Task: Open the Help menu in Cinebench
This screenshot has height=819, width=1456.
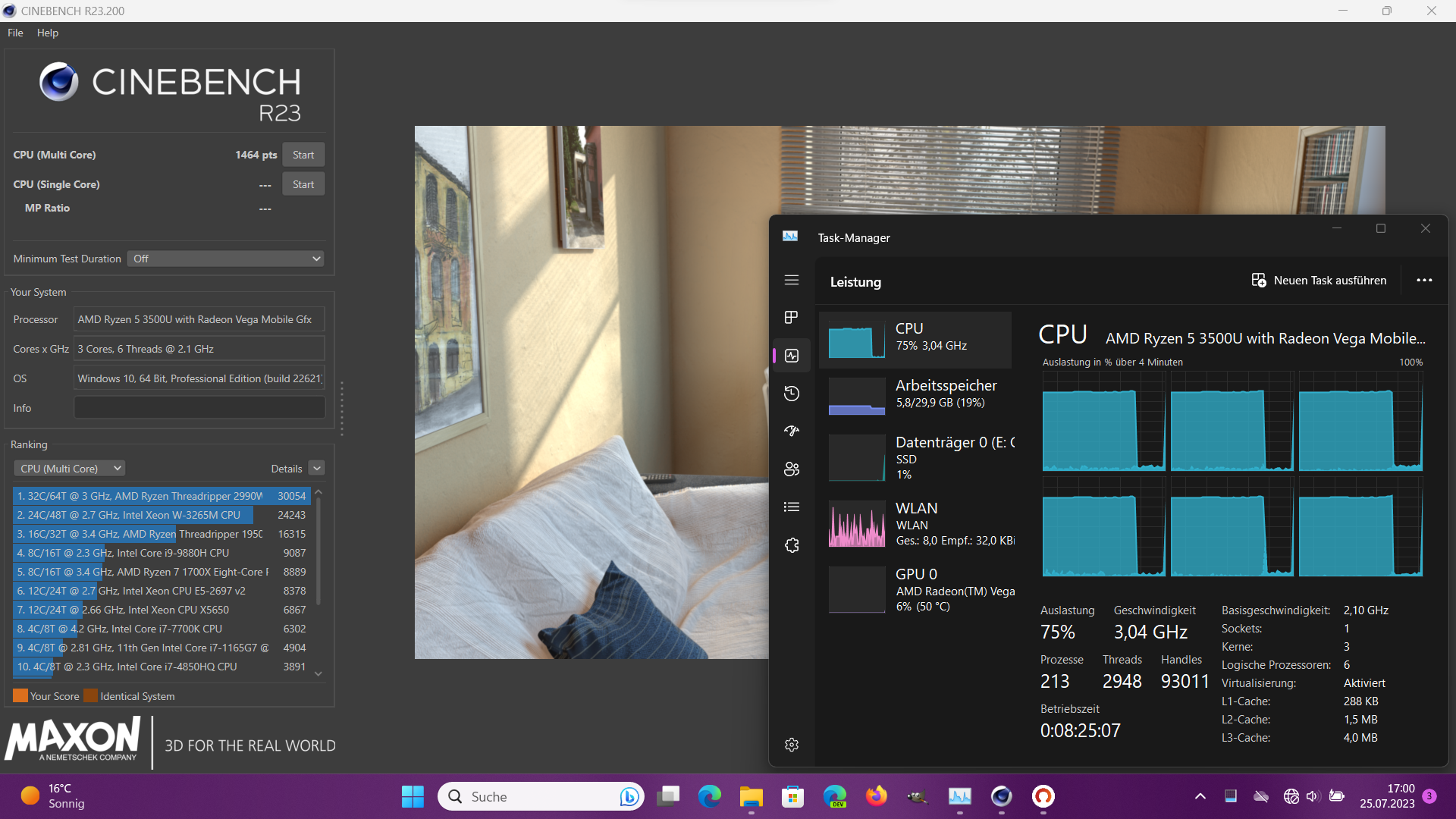Action: pyautogui.click(x=48, y=33)
